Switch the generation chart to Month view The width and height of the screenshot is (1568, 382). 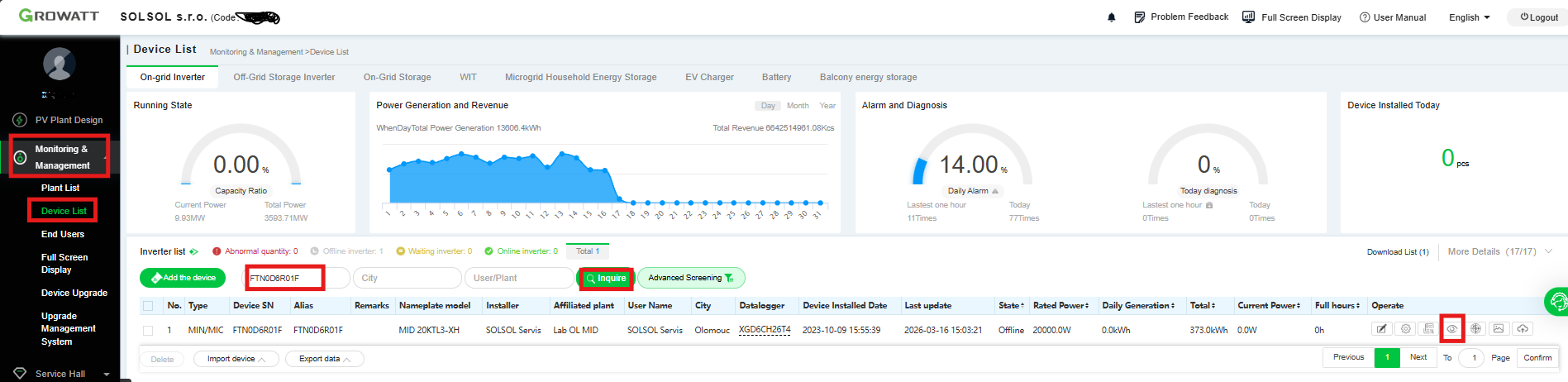(798, 106)
